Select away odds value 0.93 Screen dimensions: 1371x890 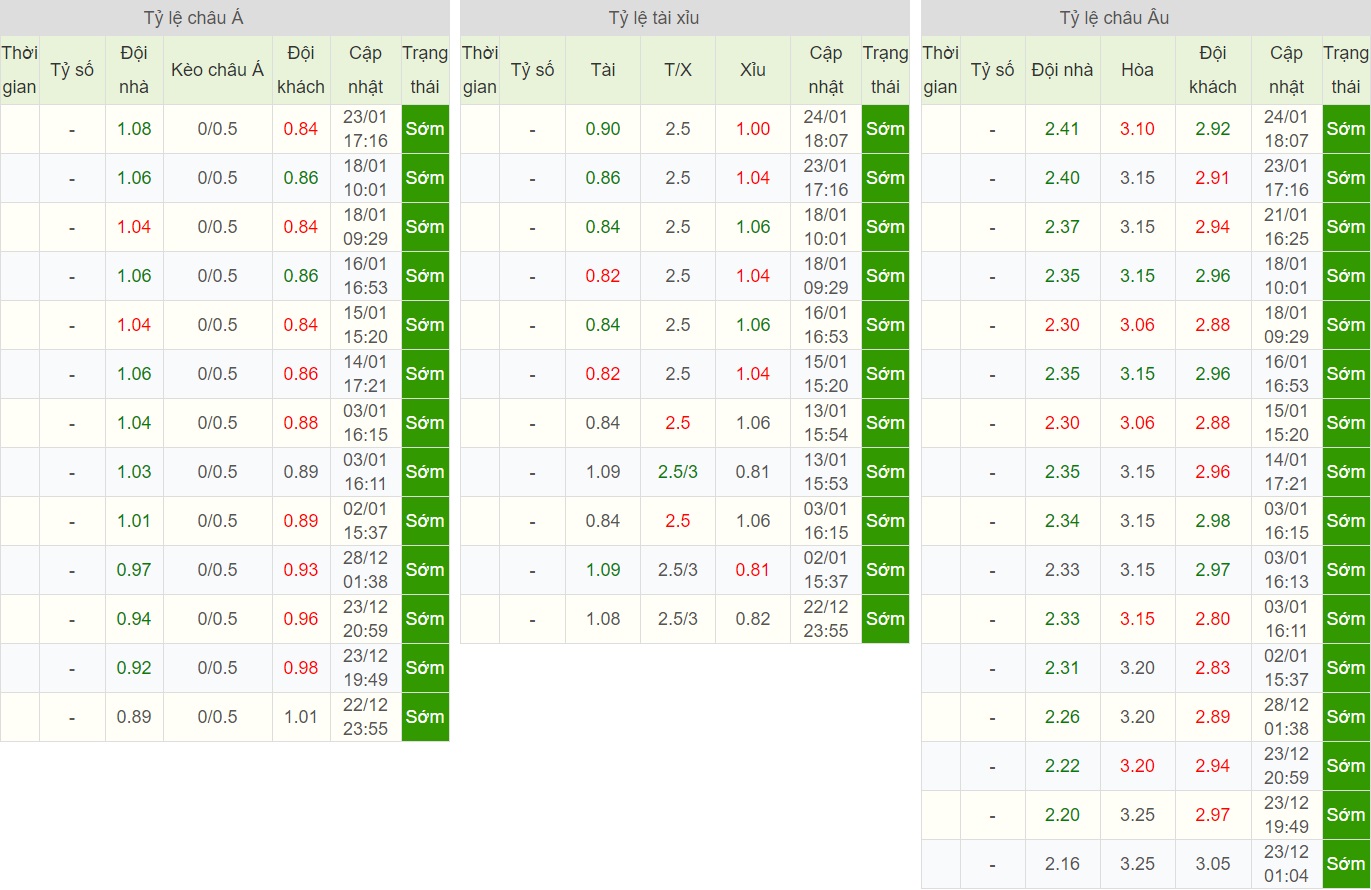[x=301, y=570]
